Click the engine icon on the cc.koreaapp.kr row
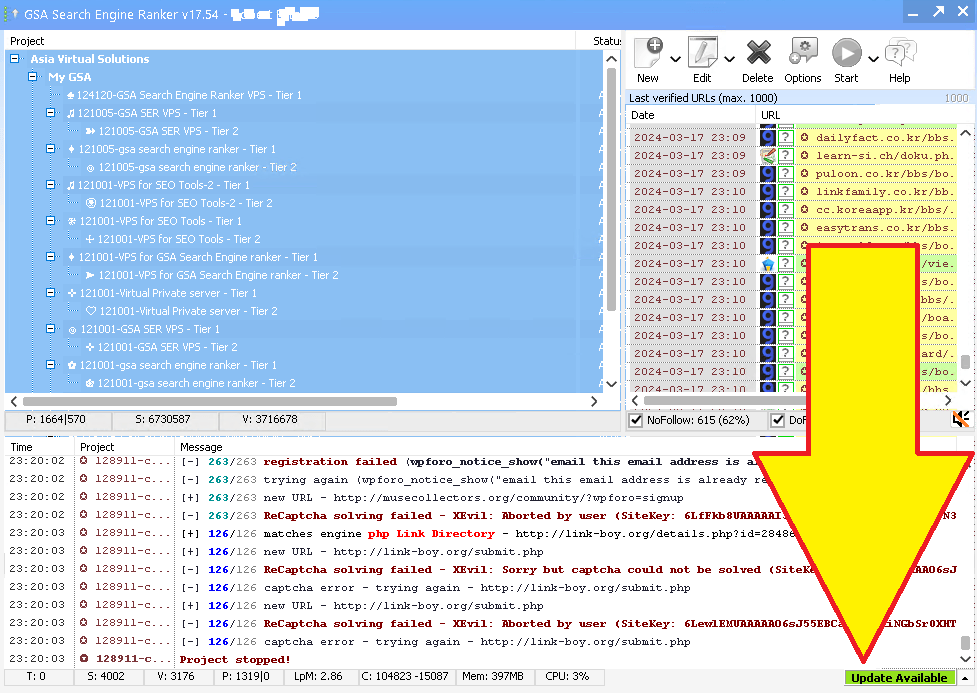 click(768, 210)
